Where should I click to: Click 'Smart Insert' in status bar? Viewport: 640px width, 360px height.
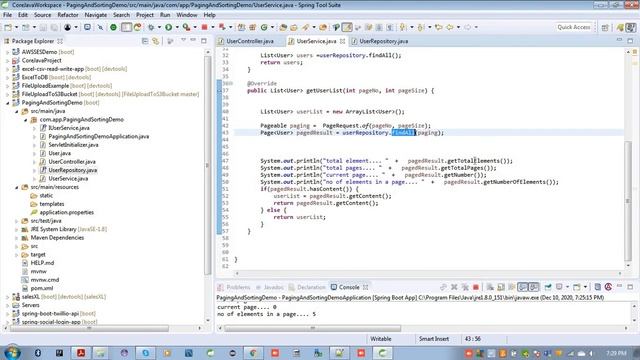point(434,339)
